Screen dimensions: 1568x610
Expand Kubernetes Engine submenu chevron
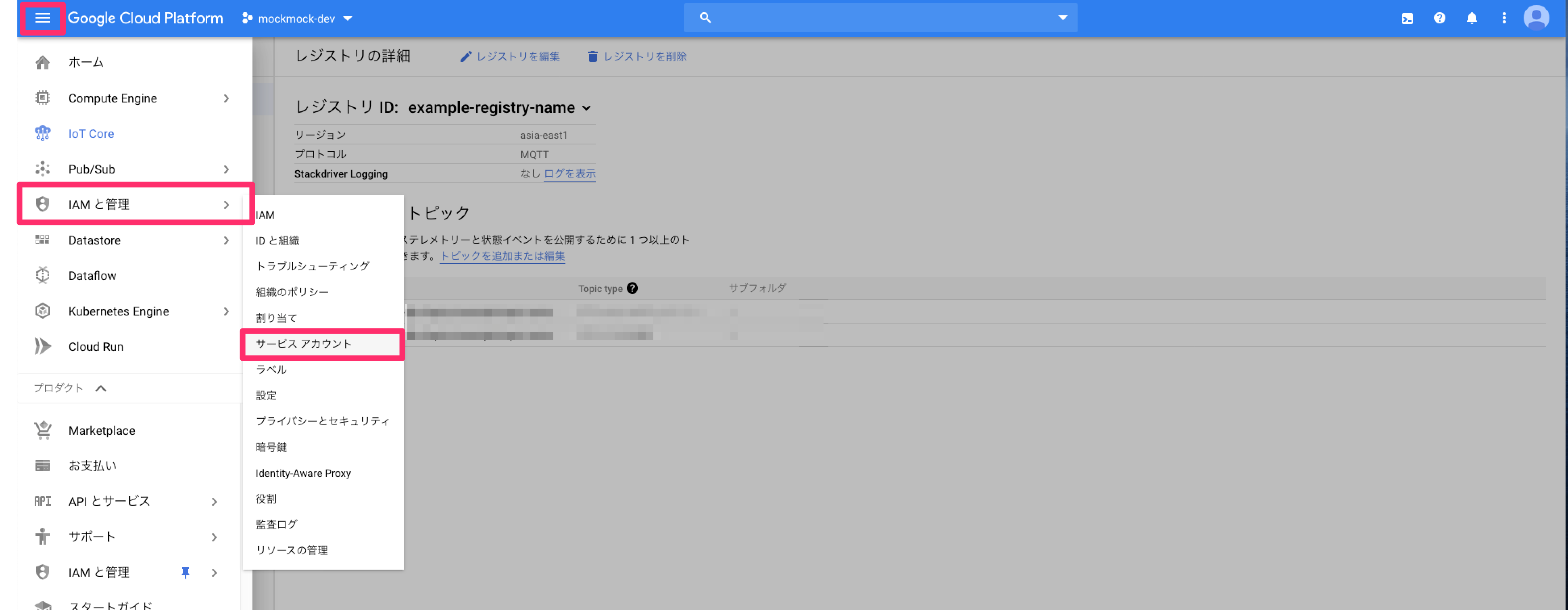pos(226,311)
